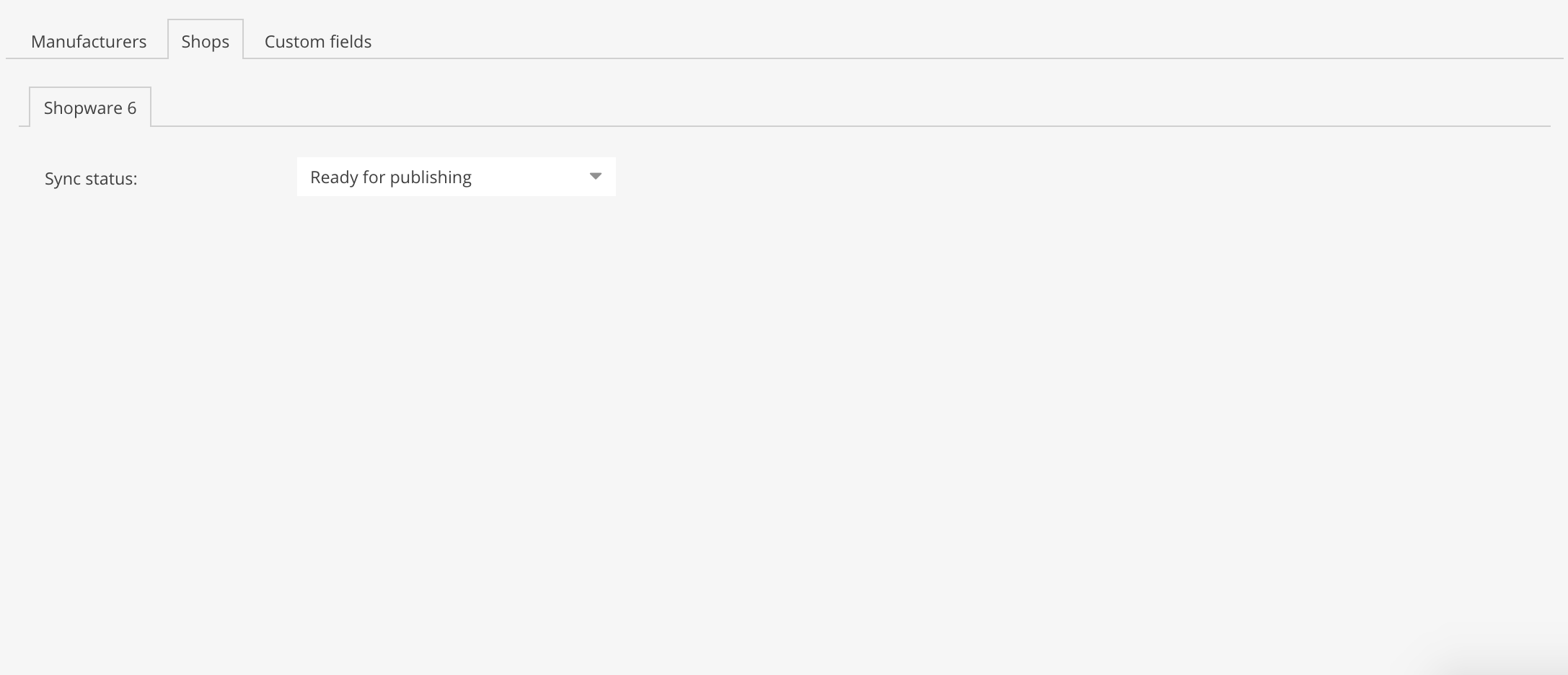Choose the Shopware 6 shop tab

pyautogui.click(x=90, y=107)
